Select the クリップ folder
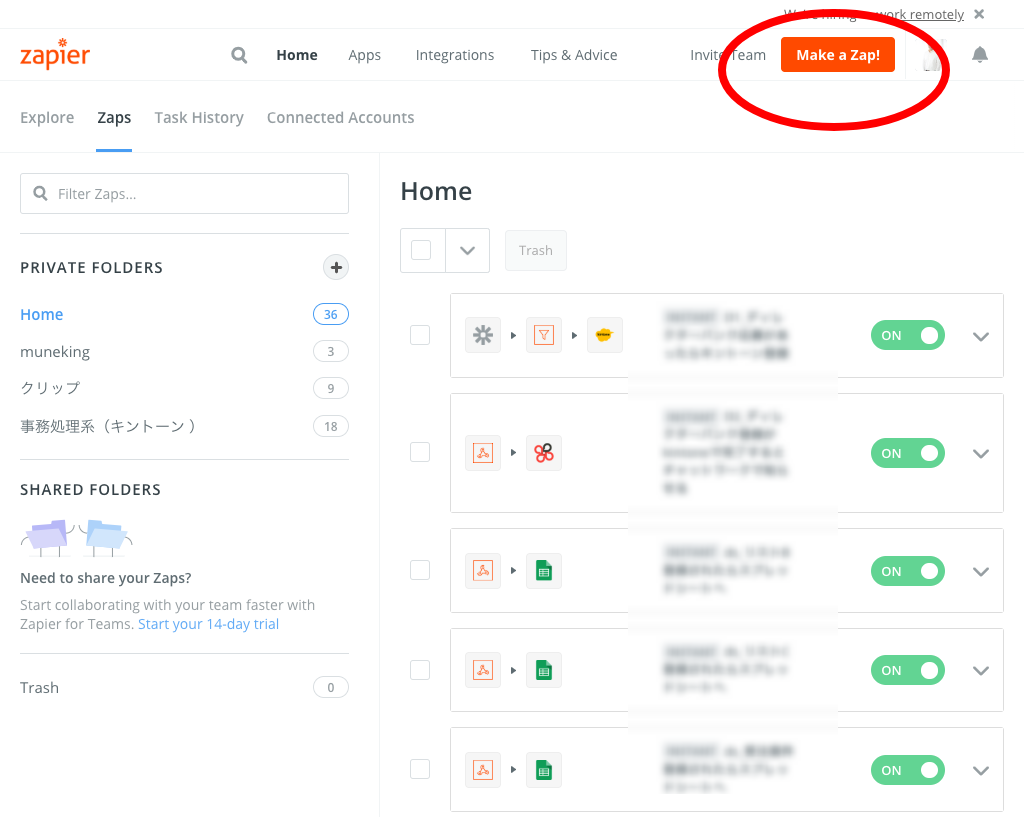 [50, 388]
